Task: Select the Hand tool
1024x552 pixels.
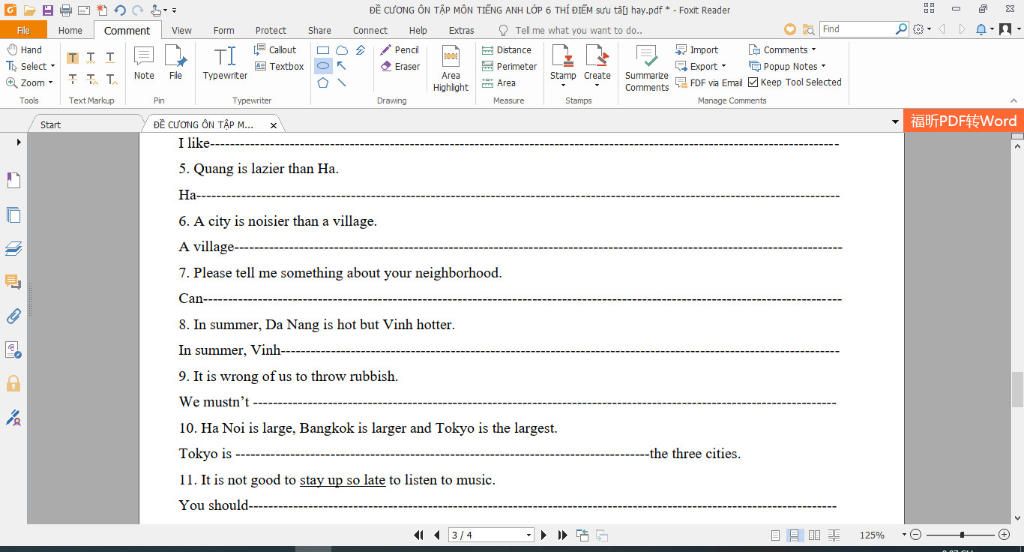Action: coord(24,50)
